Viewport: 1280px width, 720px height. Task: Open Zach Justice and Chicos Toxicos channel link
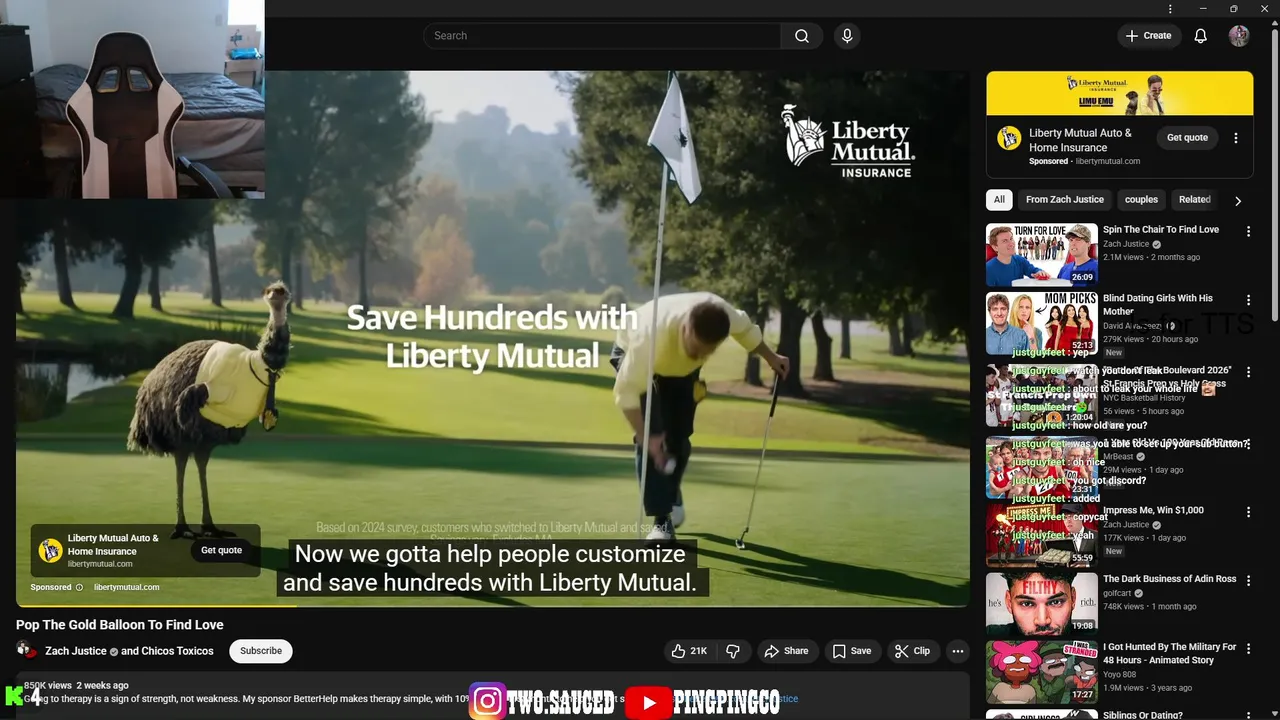click(x=129, y=651)
